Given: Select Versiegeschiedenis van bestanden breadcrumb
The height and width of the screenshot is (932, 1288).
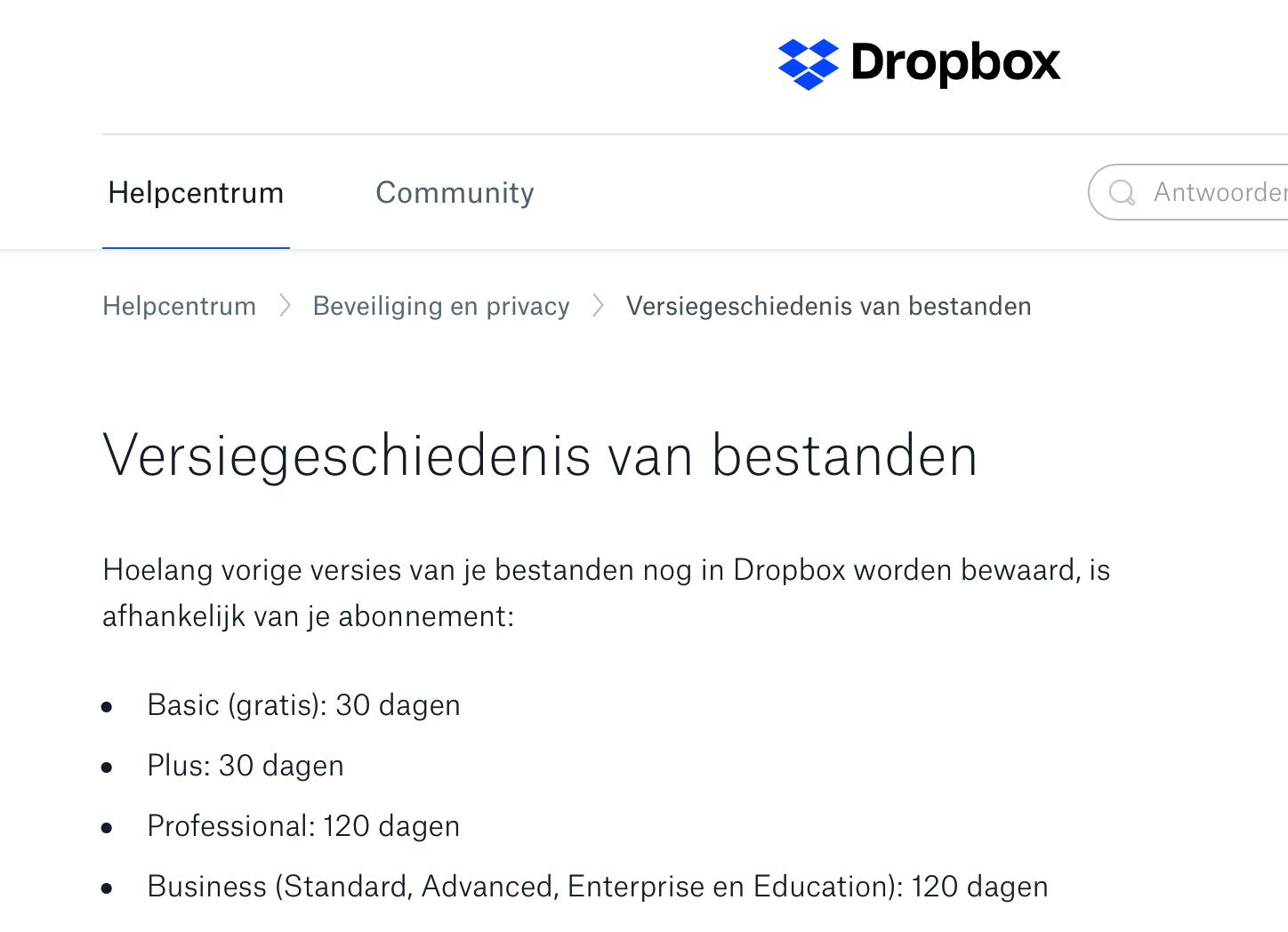Looking at the screenshot, I should (x=828, y=306).
